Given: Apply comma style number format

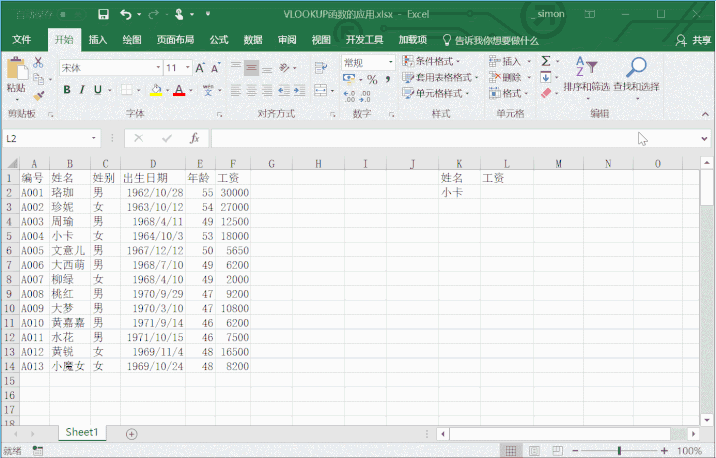Looking at the screenshot, I should pos(388,79).
